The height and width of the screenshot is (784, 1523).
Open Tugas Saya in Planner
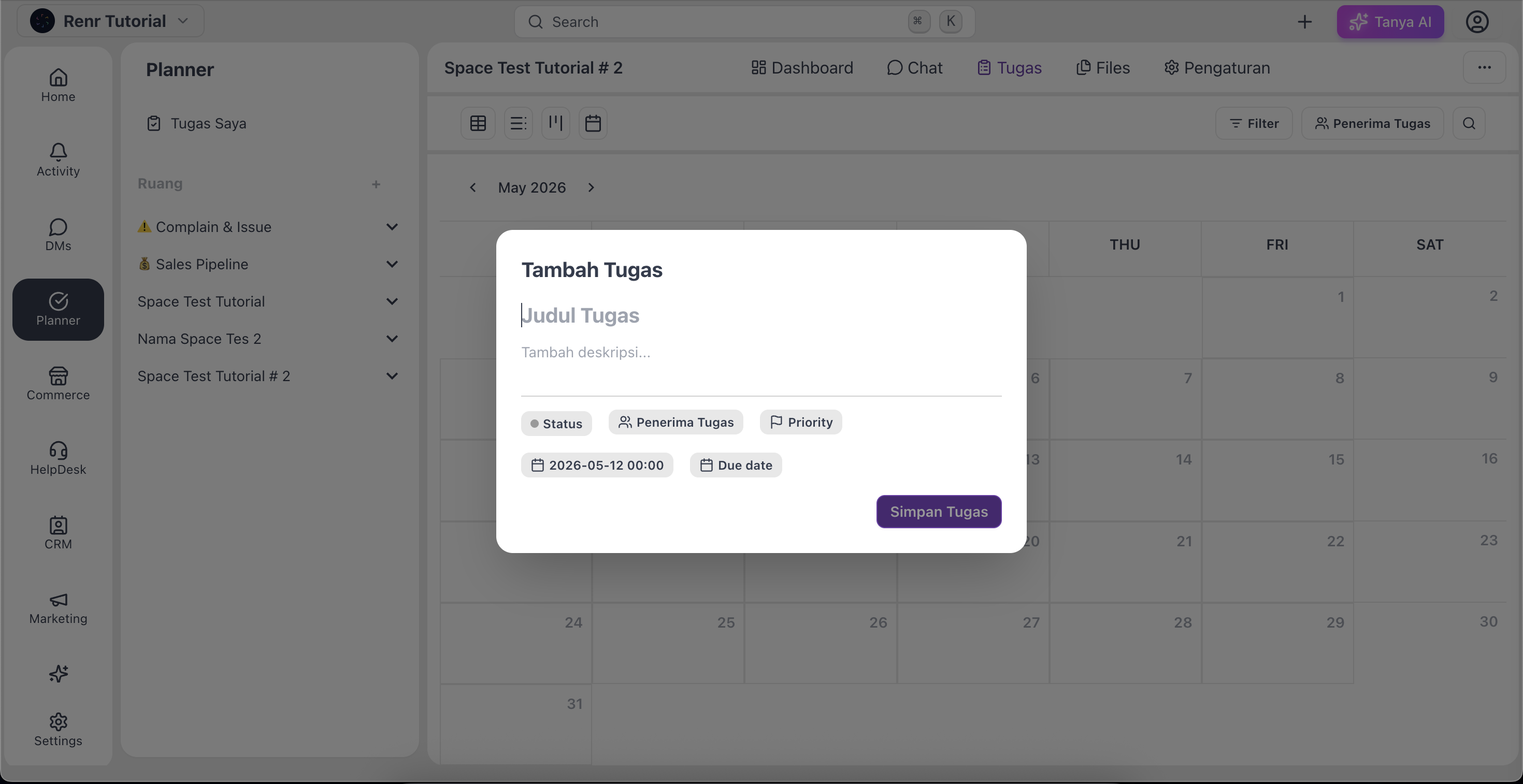[196, 123]
